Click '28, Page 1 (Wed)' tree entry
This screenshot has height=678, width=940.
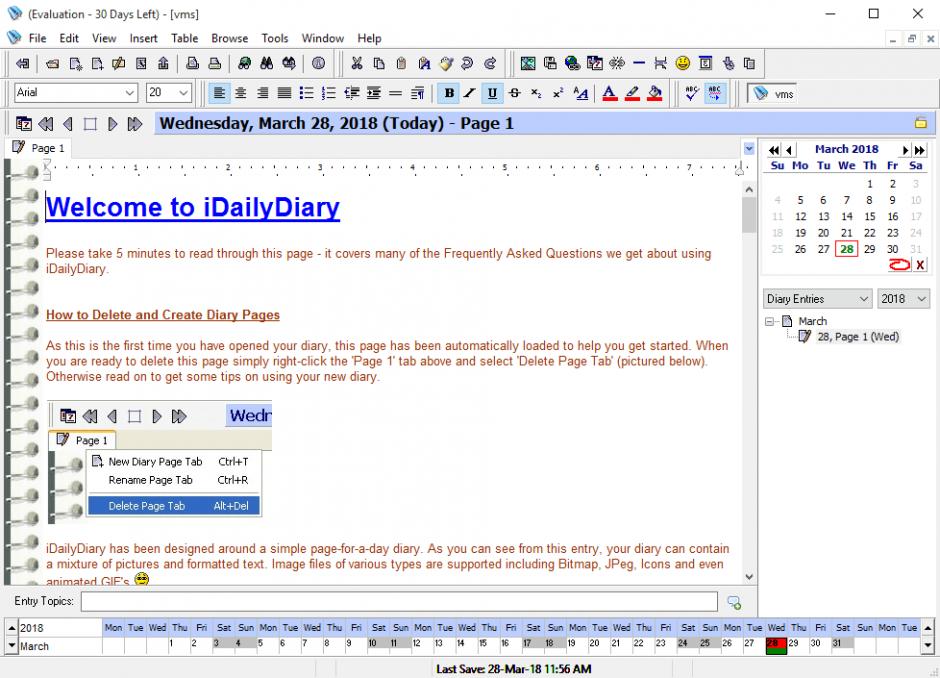(x=858, y=337)
